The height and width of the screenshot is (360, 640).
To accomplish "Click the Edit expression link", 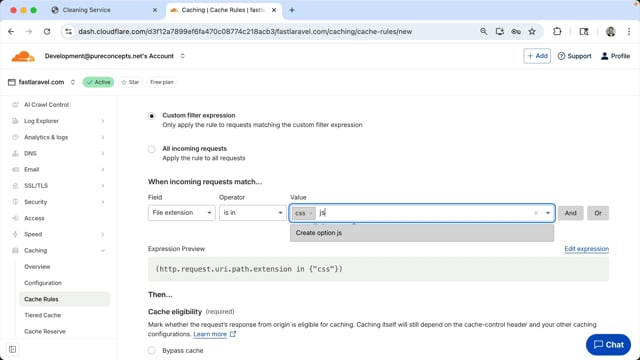I will point(587,249).
